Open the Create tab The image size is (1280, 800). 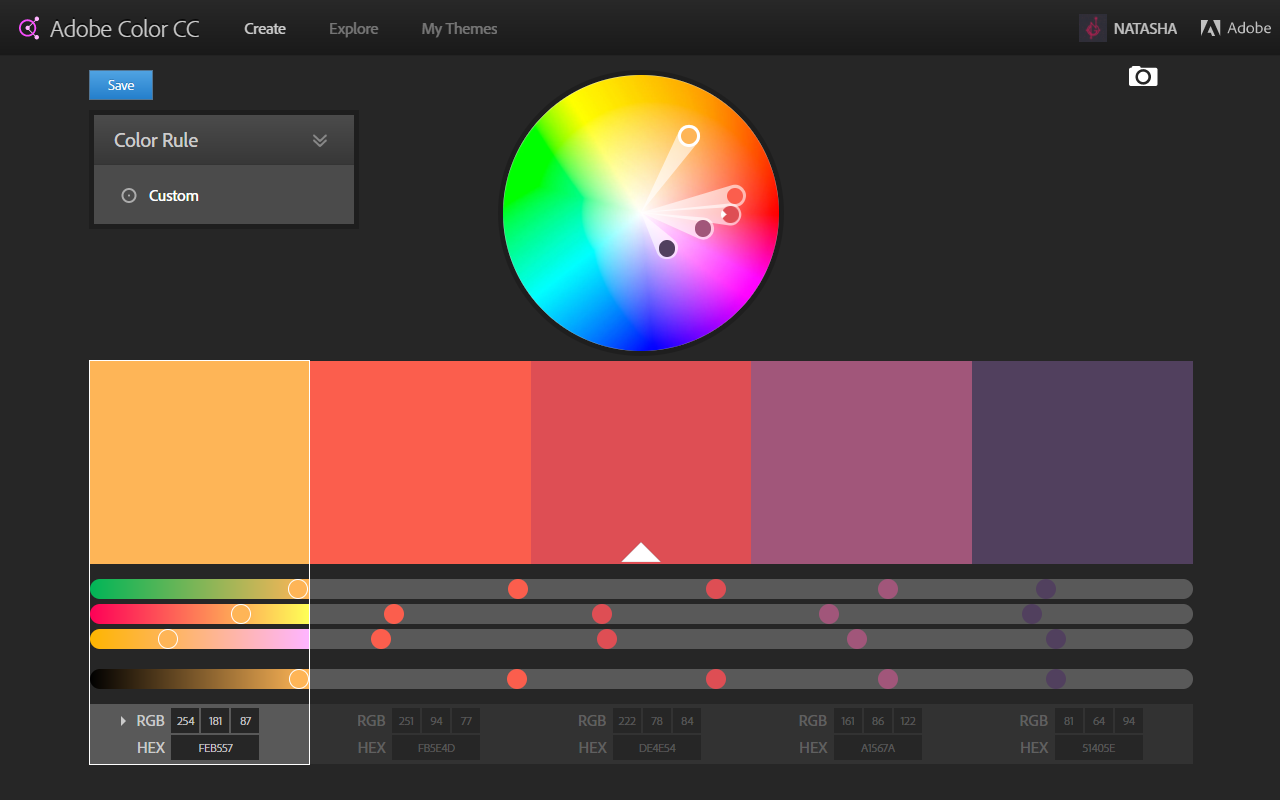click(265, 29)
